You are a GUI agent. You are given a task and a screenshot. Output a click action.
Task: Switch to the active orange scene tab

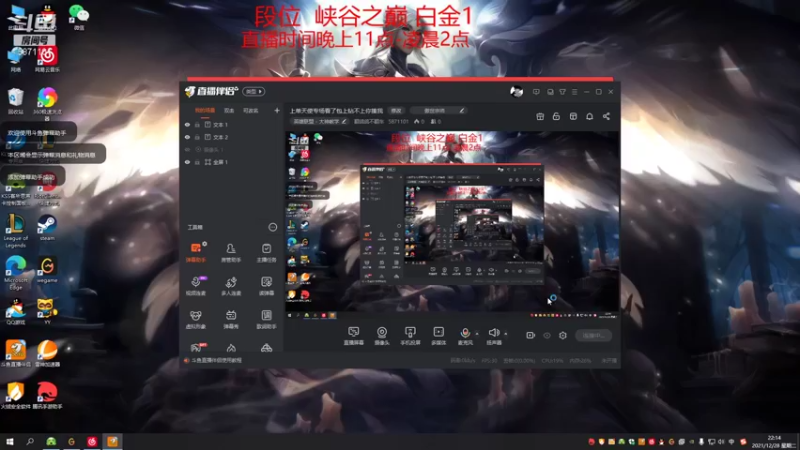click(x=205, y=110)
